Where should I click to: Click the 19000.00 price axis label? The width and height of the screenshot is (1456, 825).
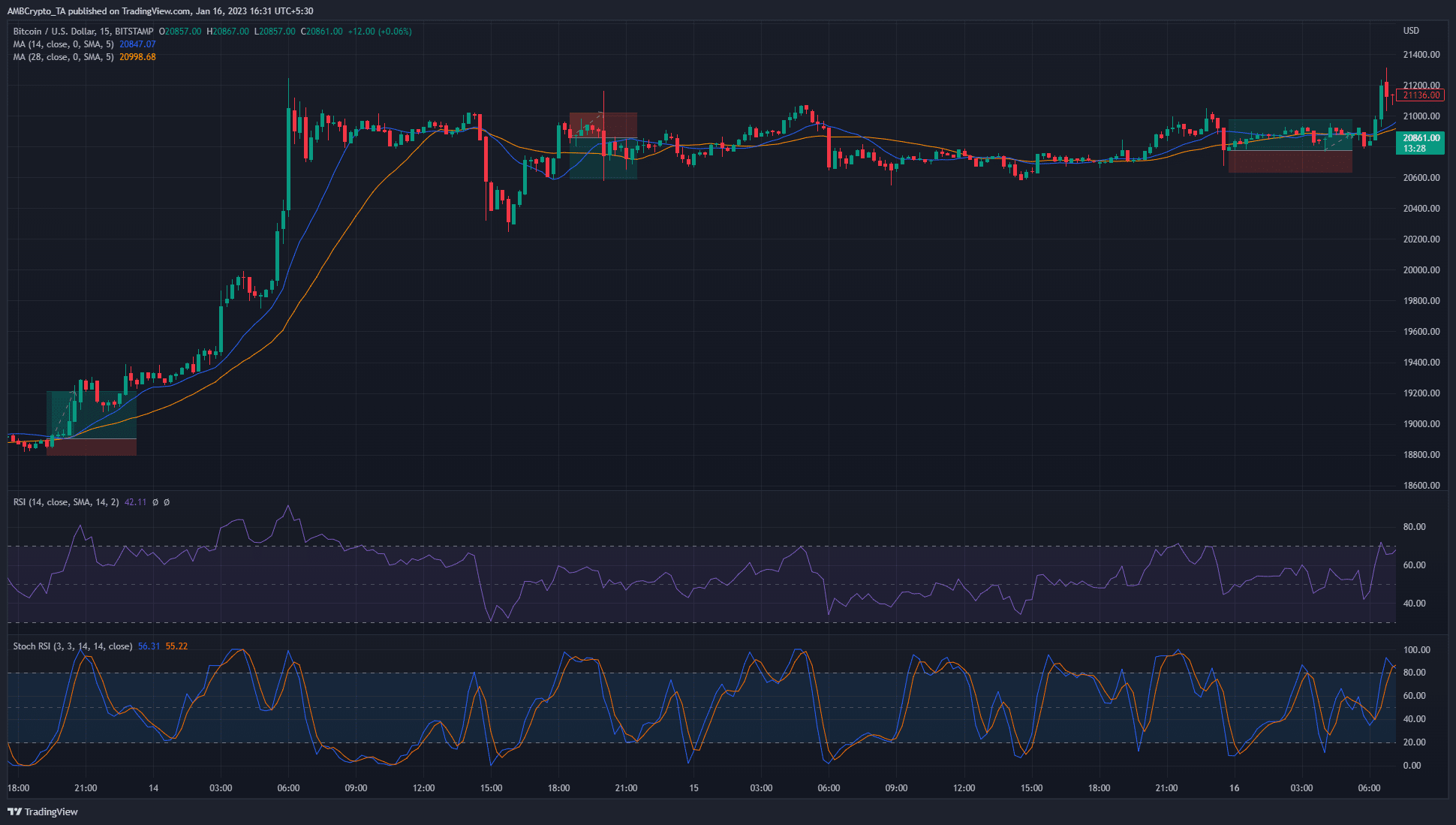click(x=1421, y=424)
